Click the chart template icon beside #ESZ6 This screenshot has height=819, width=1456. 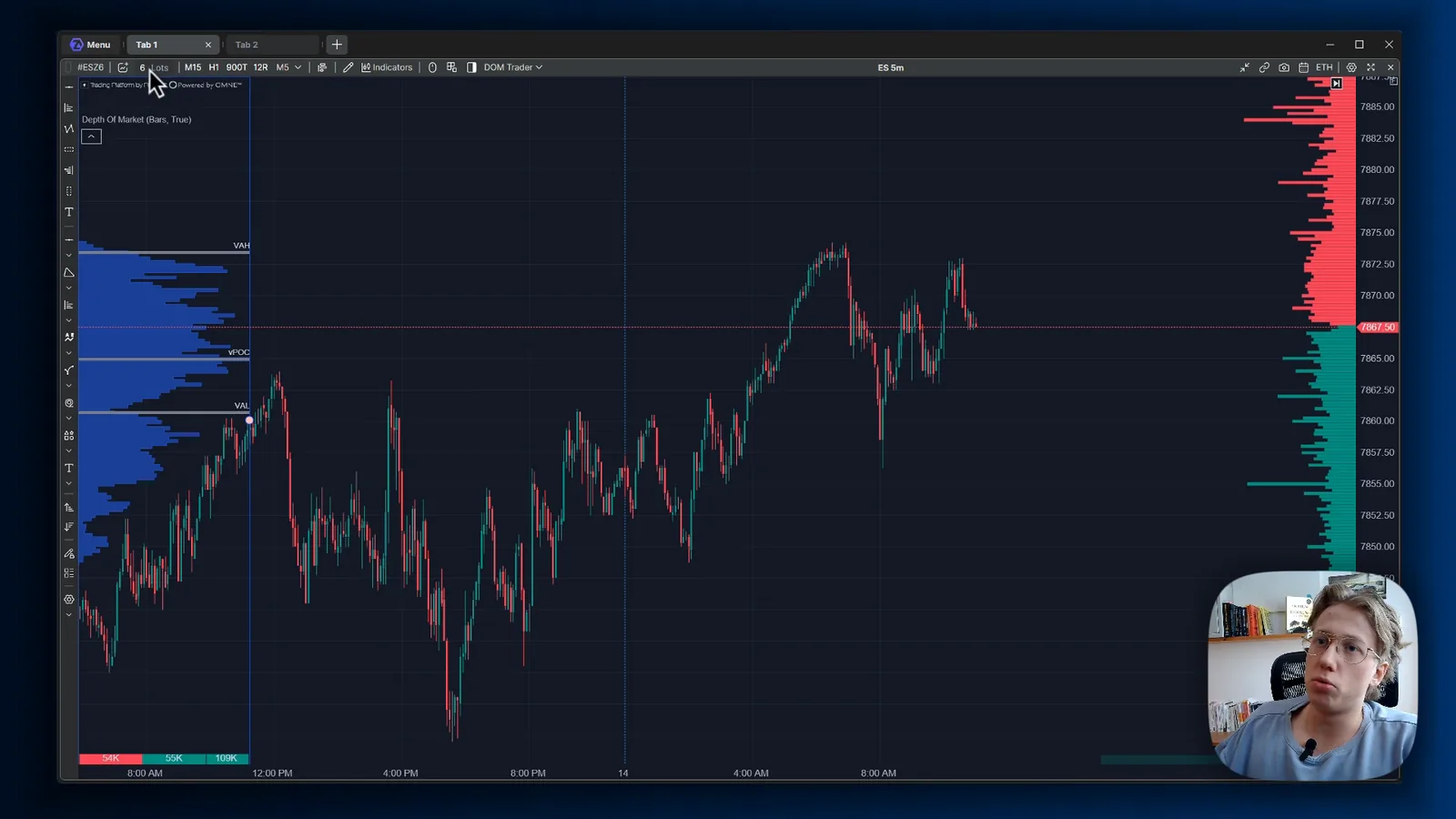point(123,67)
